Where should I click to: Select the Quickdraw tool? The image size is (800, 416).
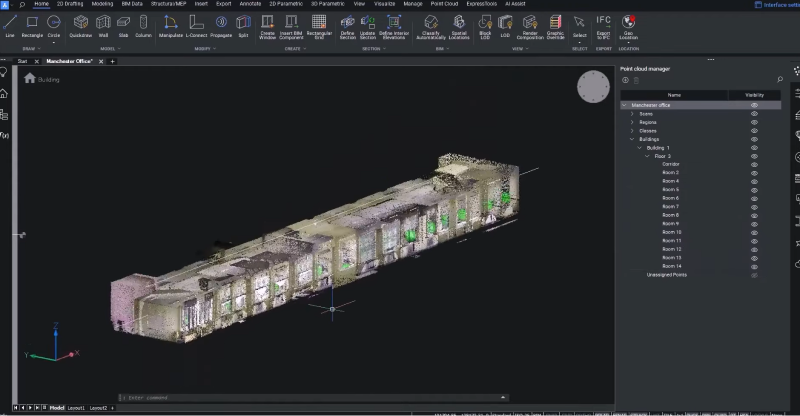(x=81, y=24)
